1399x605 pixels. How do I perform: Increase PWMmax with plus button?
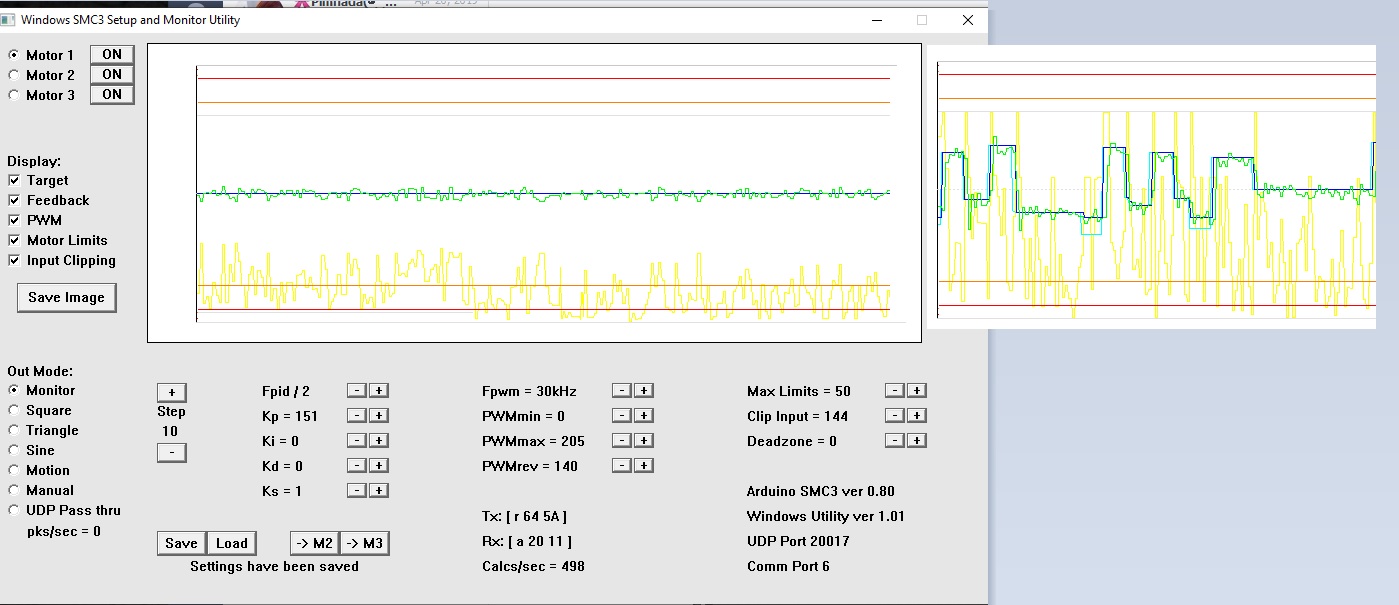click(644, 441)
